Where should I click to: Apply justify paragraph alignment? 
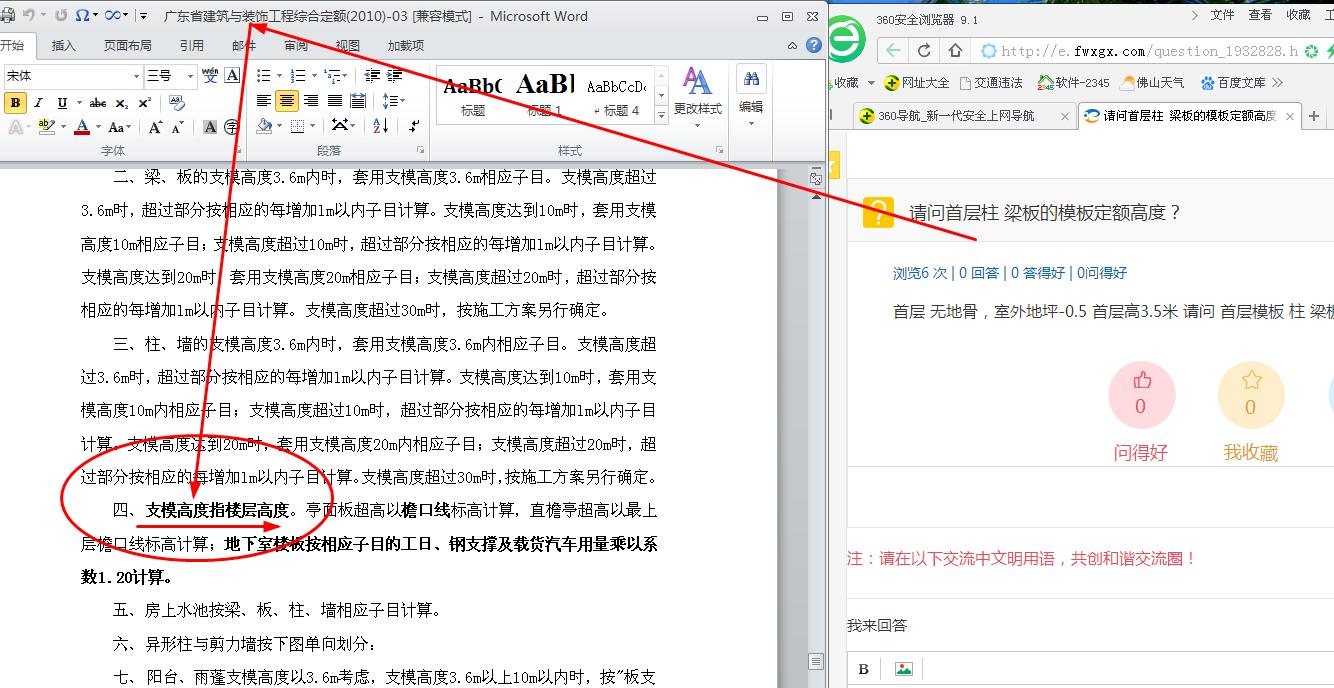[335, 101]
